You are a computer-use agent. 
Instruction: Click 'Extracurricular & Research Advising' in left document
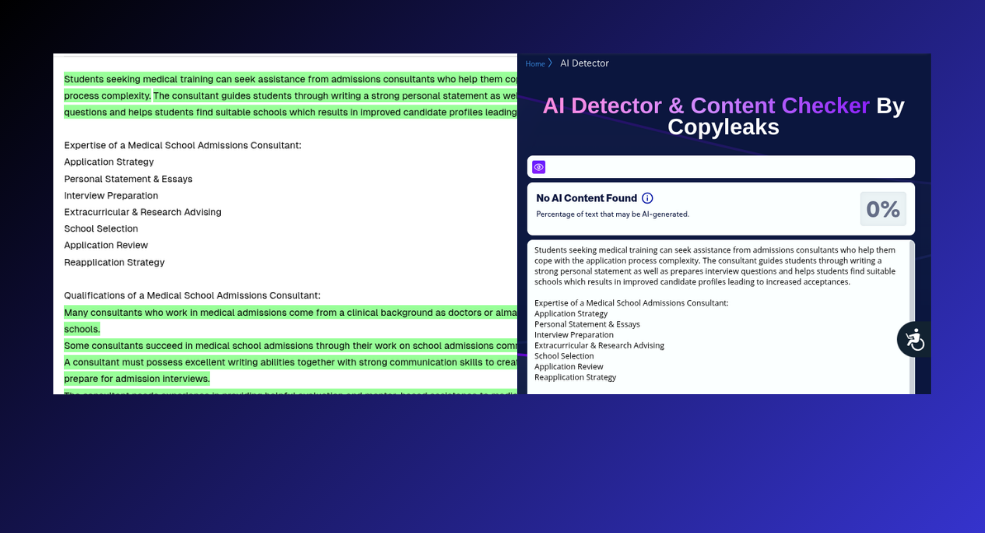point(143,212)
